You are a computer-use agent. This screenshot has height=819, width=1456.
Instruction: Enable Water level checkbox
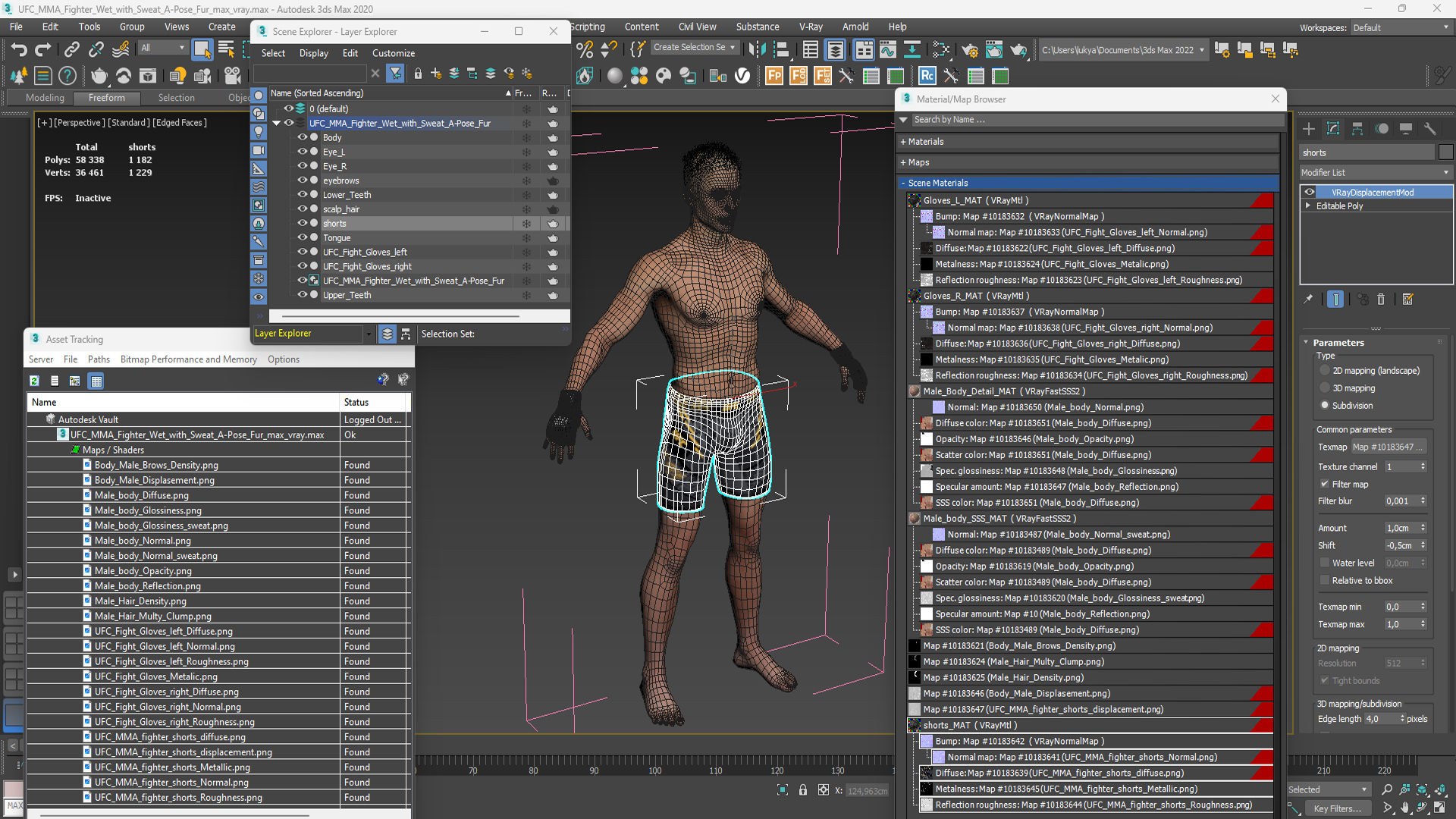(x=1325, y=563)
